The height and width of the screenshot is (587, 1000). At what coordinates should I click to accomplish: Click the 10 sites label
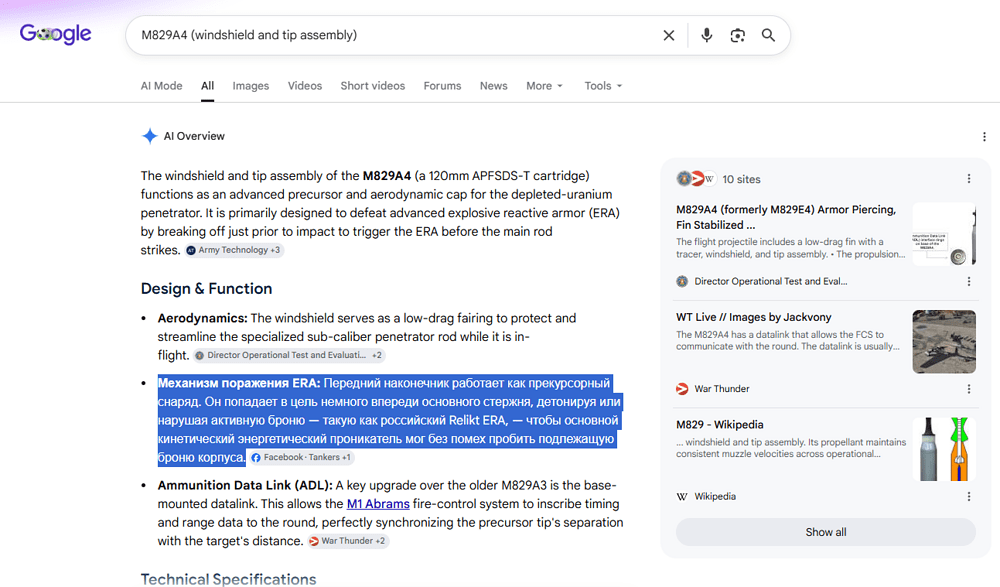click(741, 179)
